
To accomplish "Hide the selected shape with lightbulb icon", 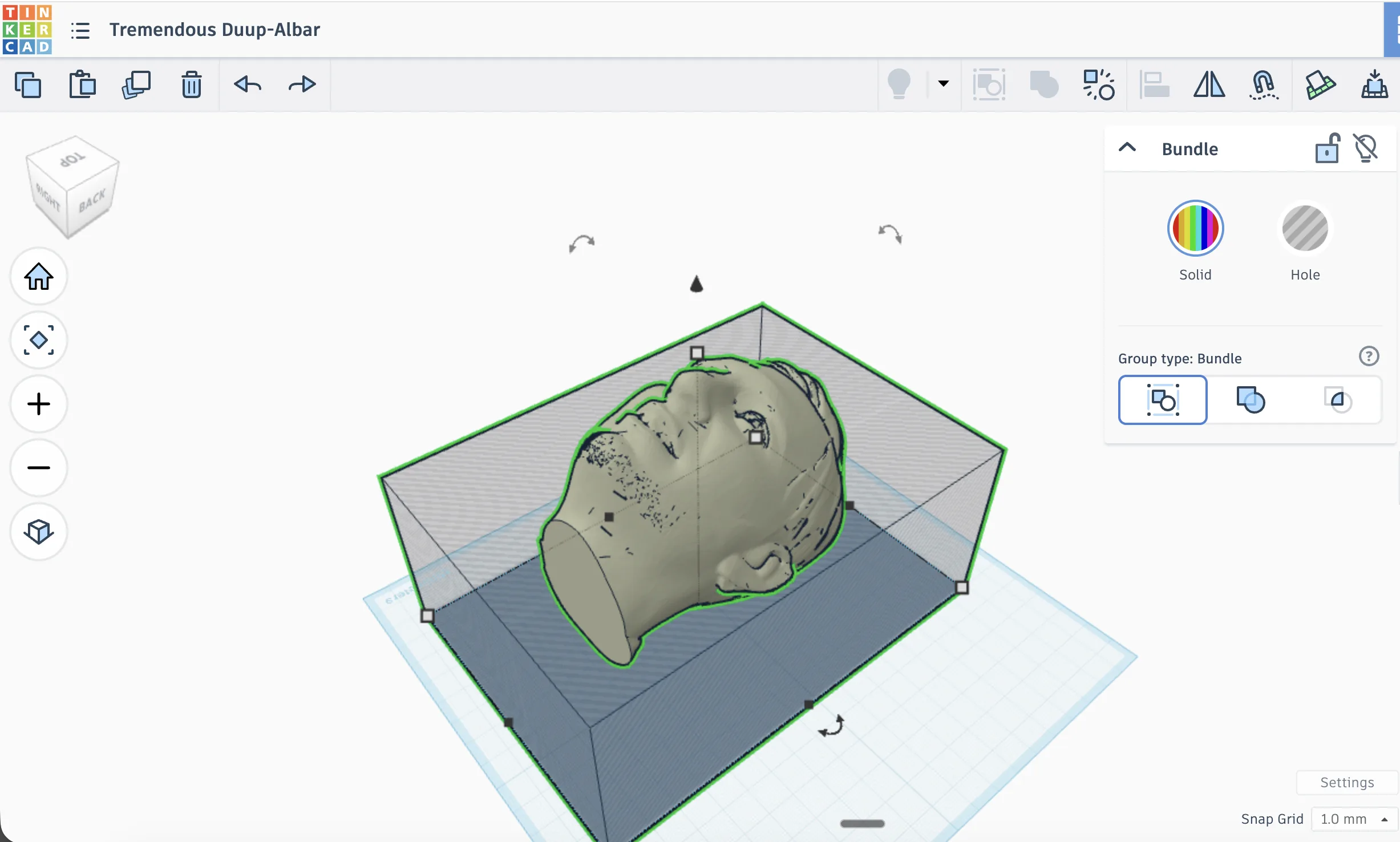I will 1366,148.
